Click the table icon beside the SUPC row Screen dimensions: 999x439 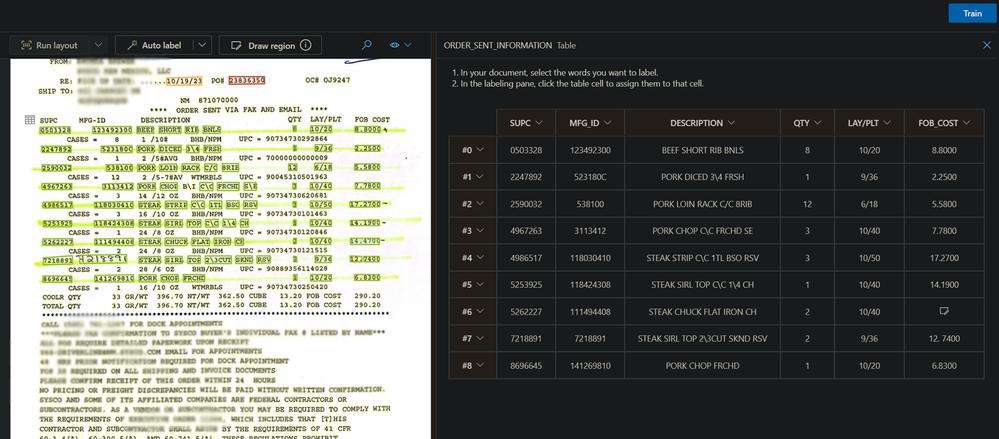[29, 120]
